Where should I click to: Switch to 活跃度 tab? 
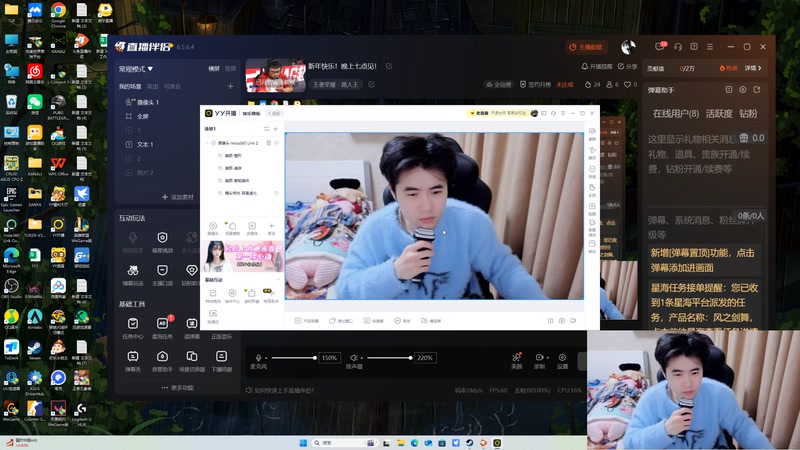tap(719, 113)
